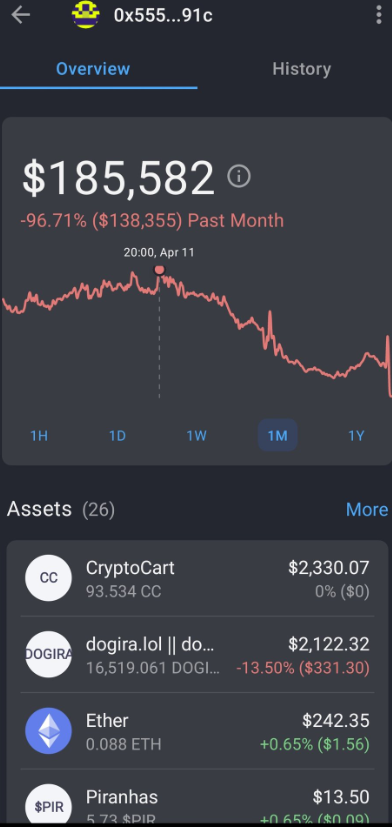The image size is (392, 827).
Task: Open the dogira.lol asset row
Action: coord(197,655)
